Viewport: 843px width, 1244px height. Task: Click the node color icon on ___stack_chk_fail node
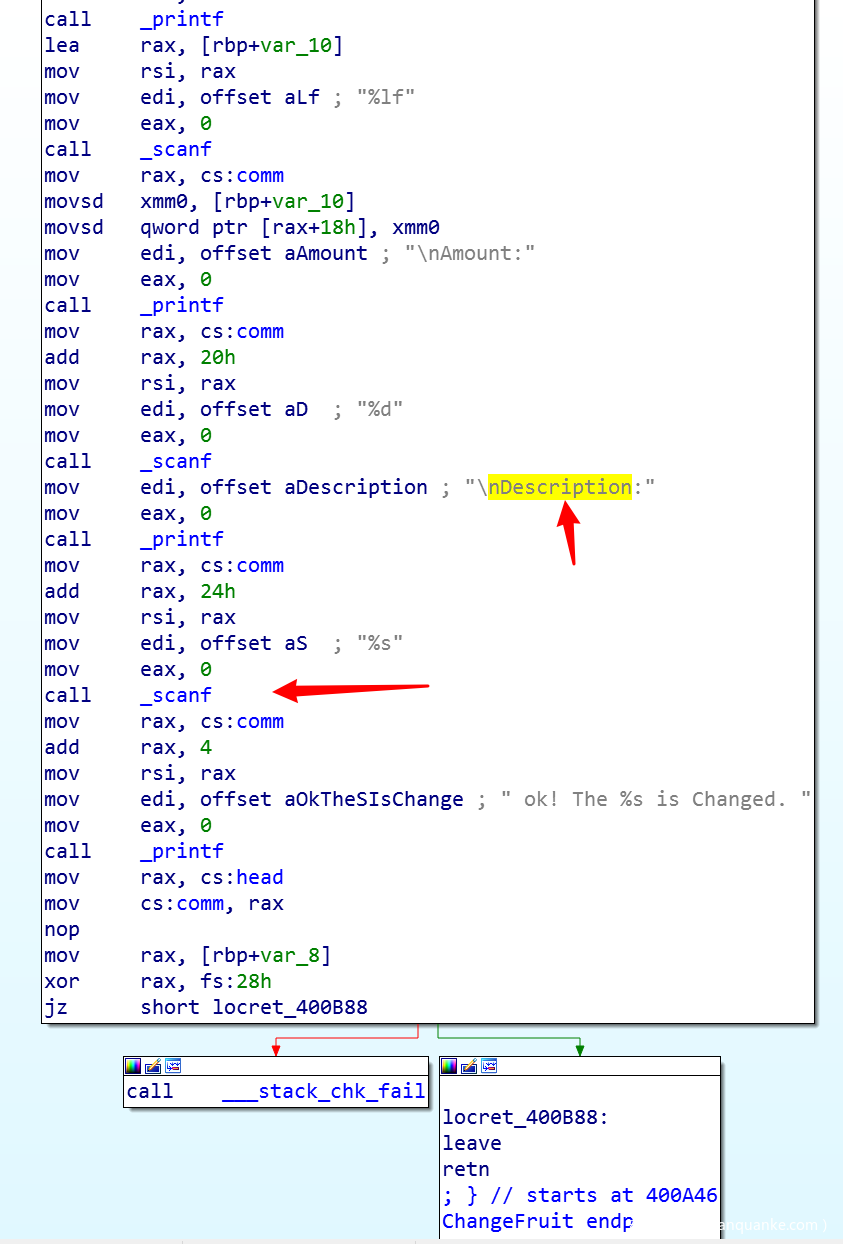[133, 1066]
